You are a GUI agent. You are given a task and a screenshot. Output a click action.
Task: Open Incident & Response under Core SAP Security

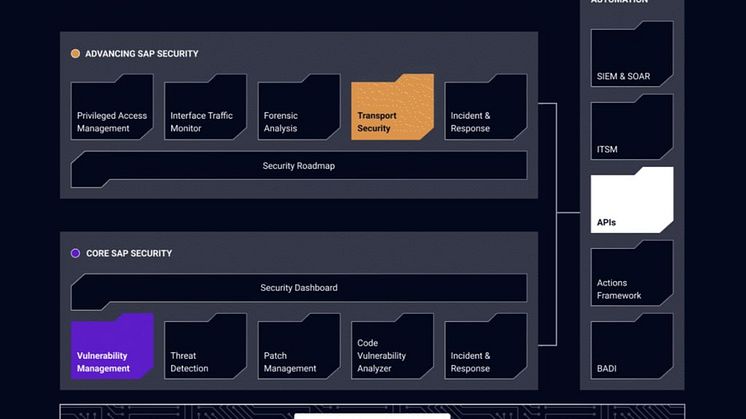coord(485,347)
